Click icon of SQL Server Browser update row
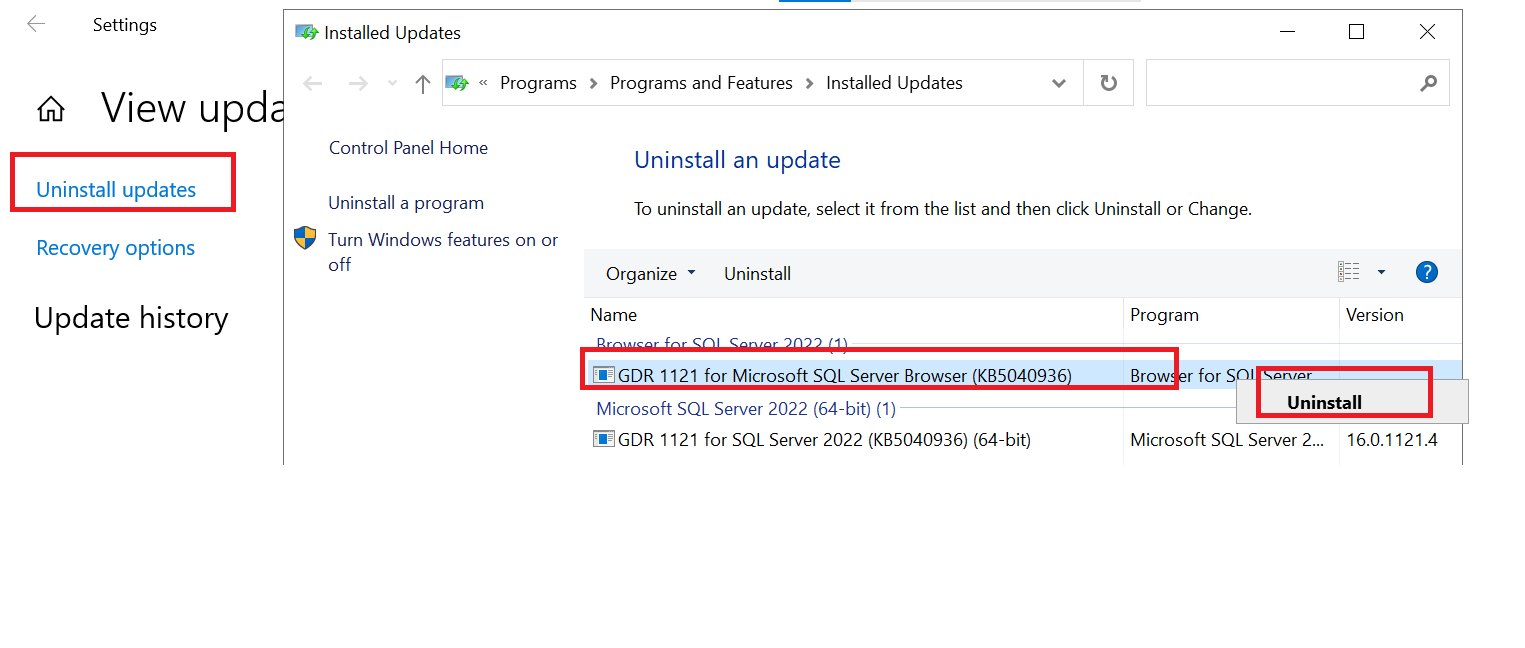This screenshot has width=1525, height=648. pos(604,376)
